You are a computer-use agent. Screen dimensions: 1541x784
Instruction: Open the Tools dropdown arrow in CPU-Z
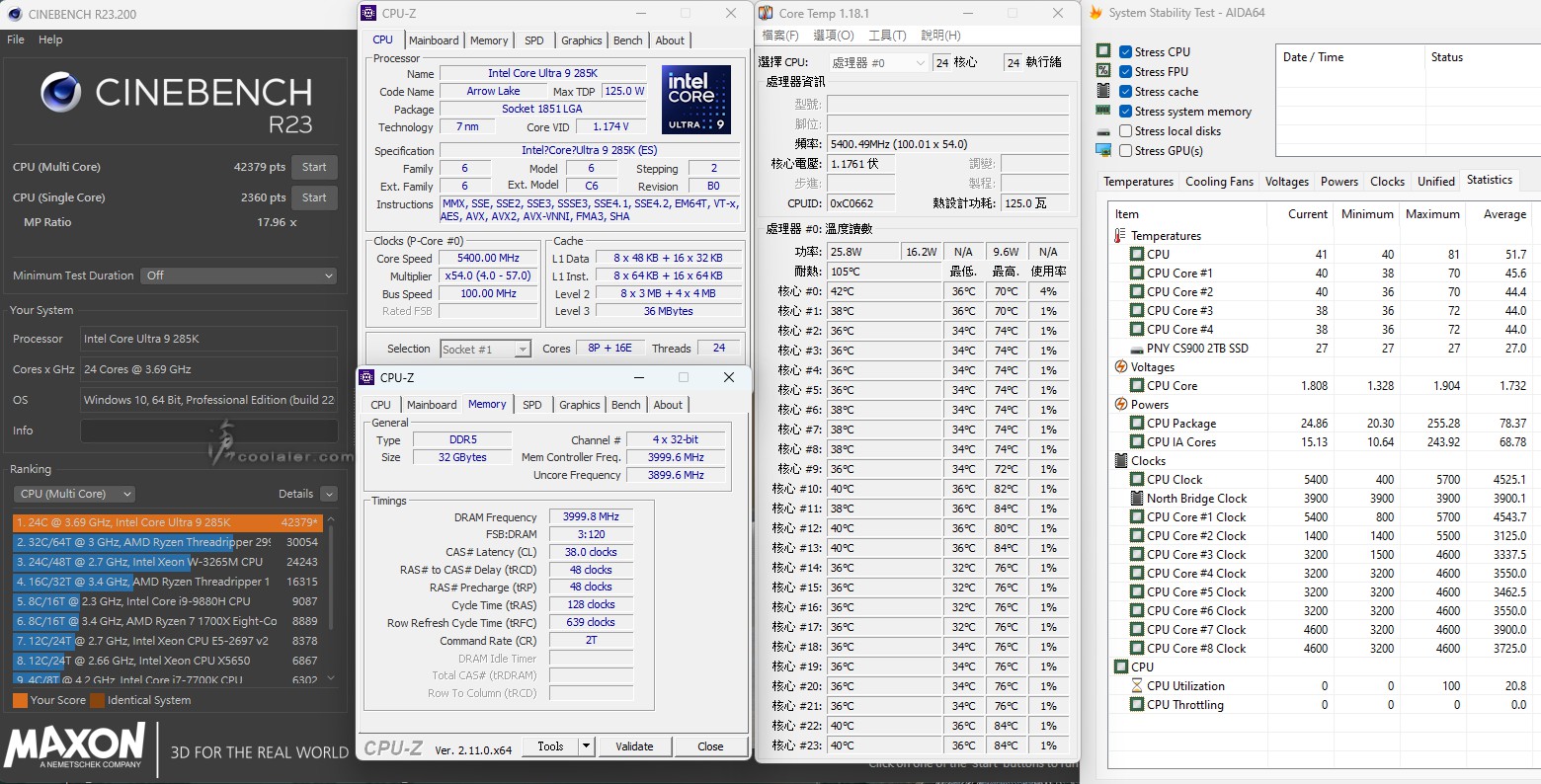pos(587,746)
